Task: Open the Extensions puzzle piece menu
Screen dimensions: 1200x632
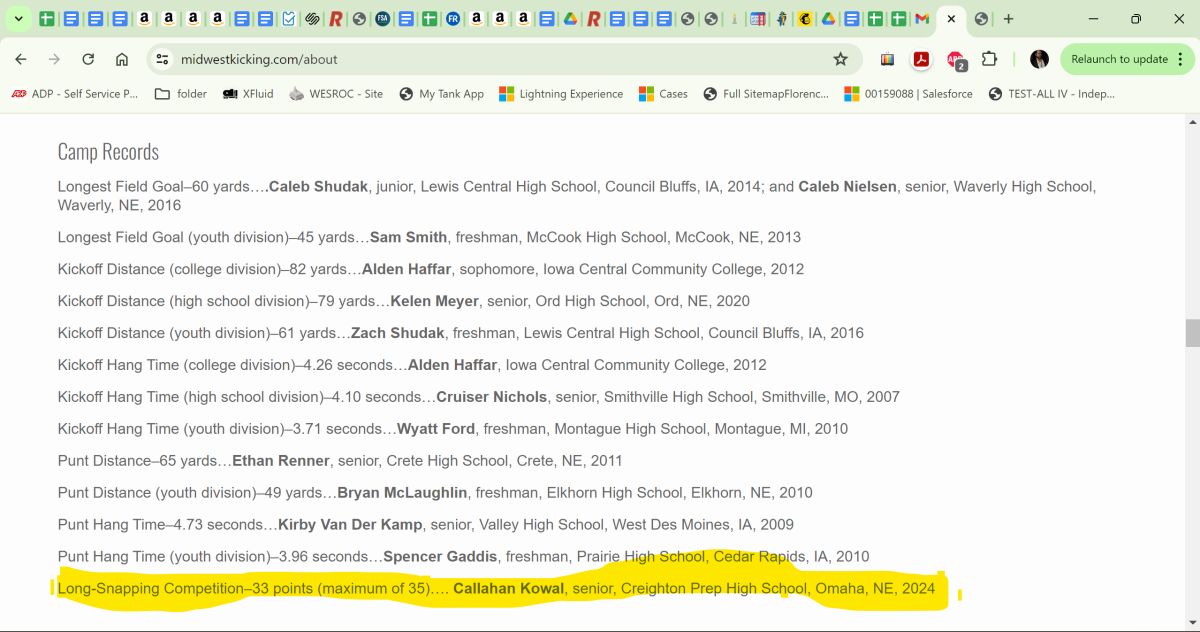Action: pos(989,59)
